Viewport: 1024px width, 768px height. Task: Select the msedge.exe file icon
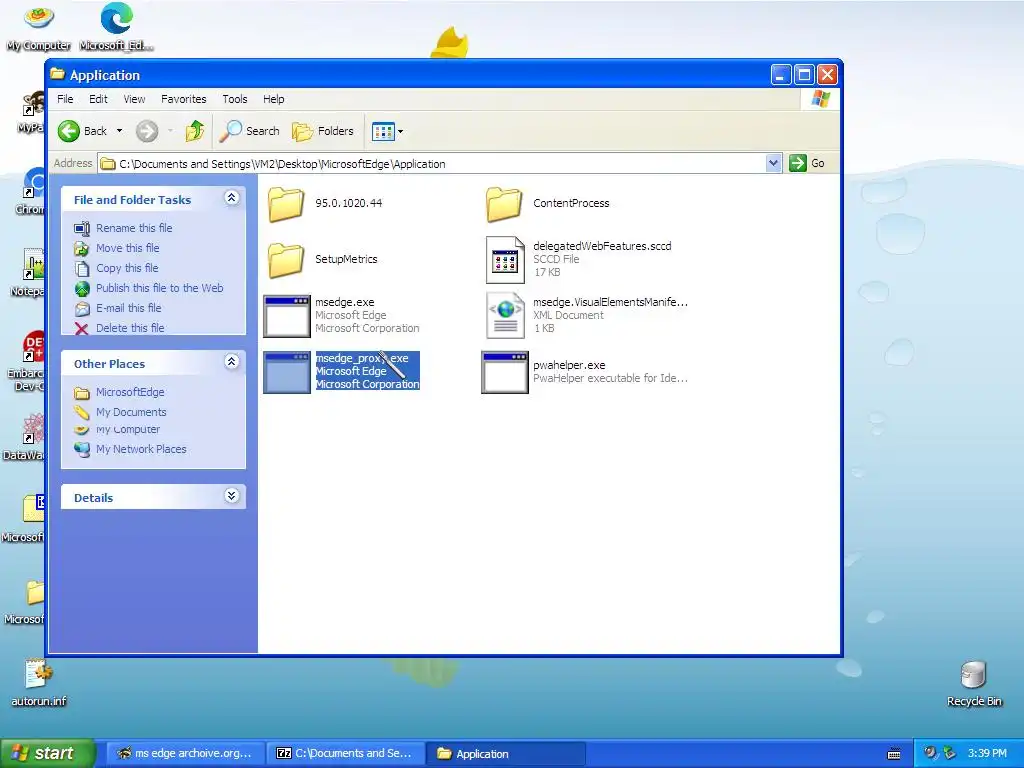[x=287, y=316]
